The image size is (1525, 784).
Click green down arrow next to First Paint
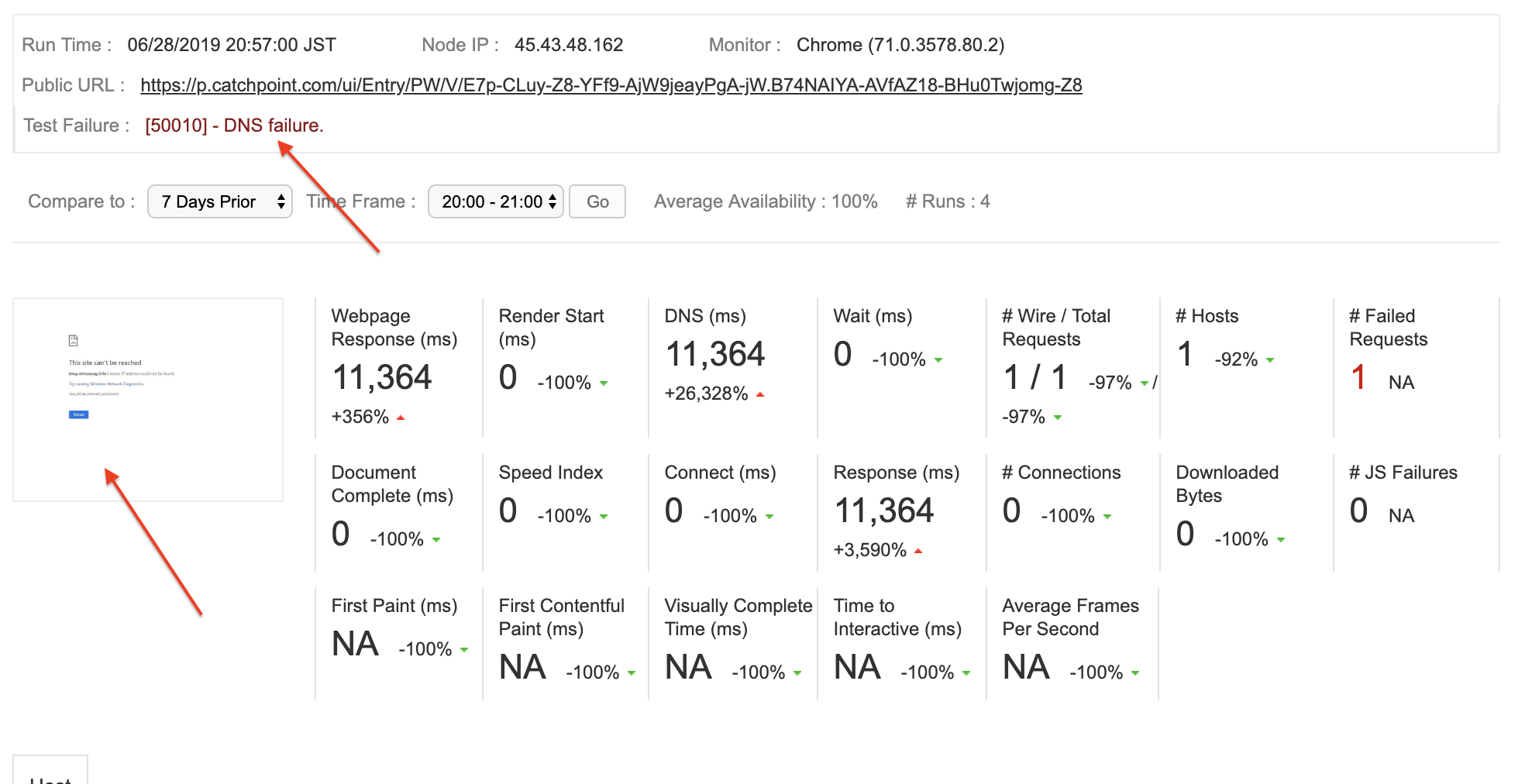[464, 650]
